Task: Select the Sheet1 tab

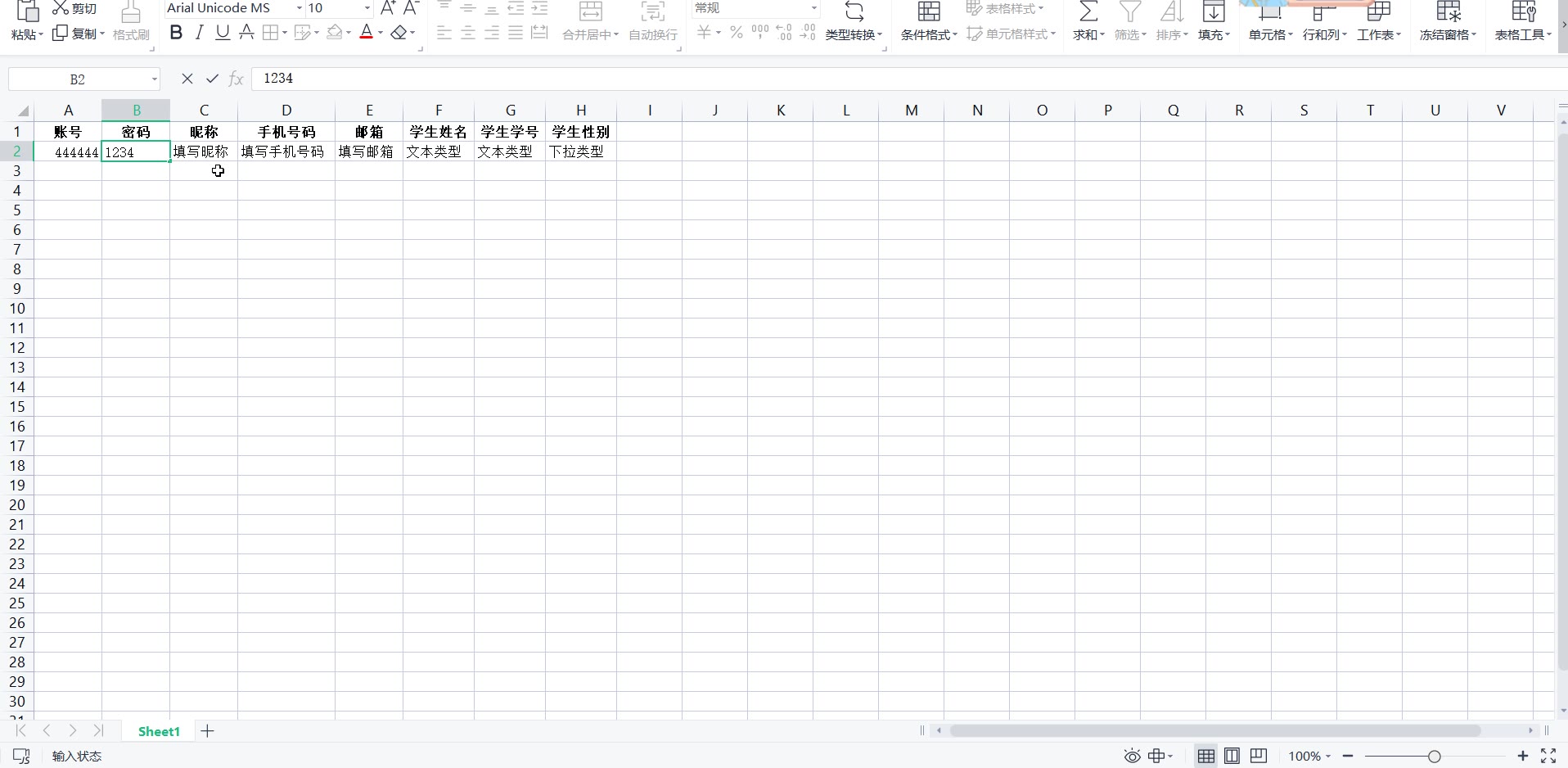Action: (x=159, y=731)
